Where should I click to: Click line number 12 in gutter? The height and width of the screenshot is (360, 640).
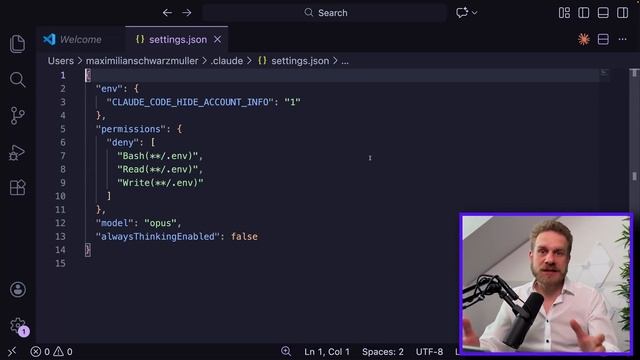coord(60,223)
